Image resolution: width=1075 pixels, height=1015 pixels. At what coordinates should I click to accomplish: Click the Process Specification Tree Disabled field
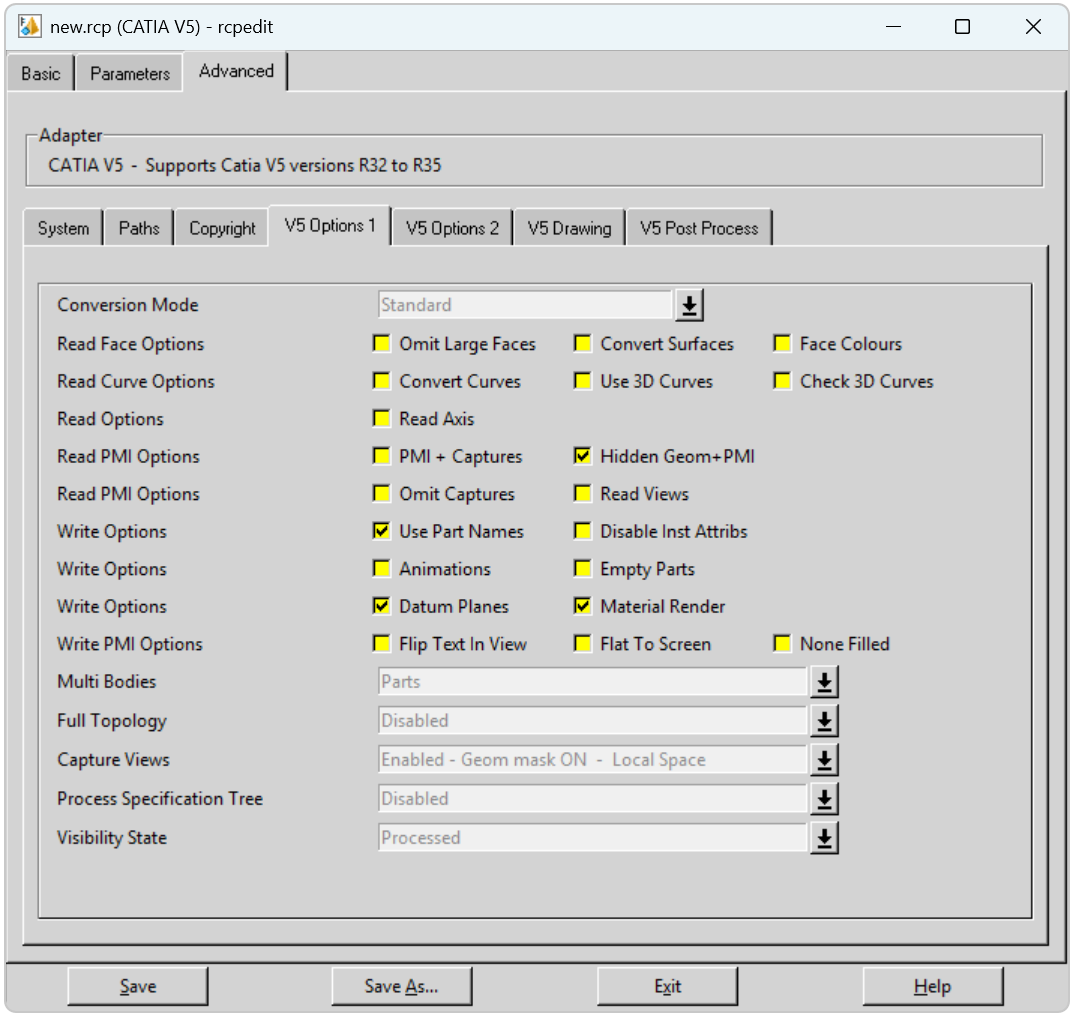pyautogui.click(x=592, y=800)
